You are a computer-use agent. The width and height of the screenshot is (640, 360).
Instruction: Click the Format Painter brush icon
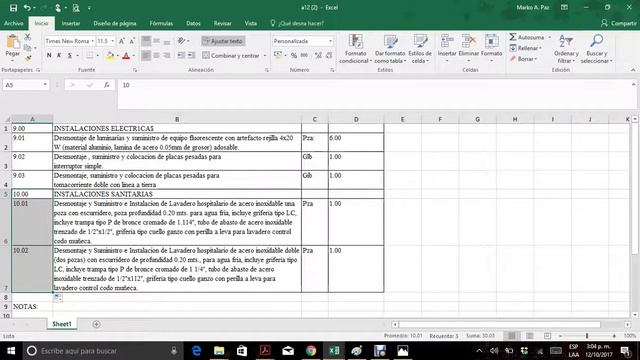(28, 58)
